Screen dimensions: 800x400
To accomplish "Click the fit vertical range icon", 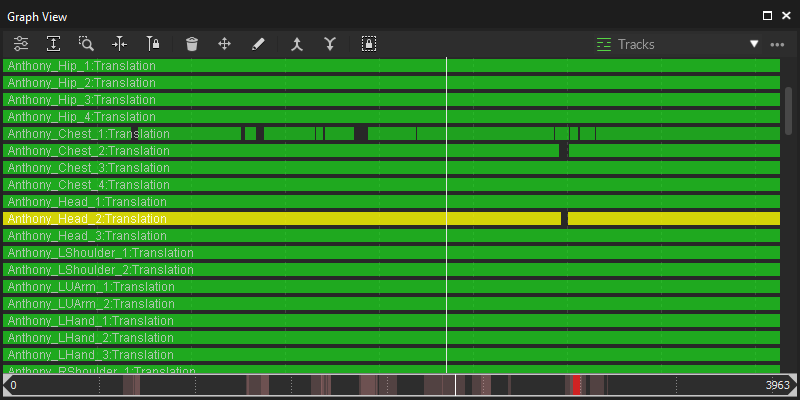I will point(54,44).
